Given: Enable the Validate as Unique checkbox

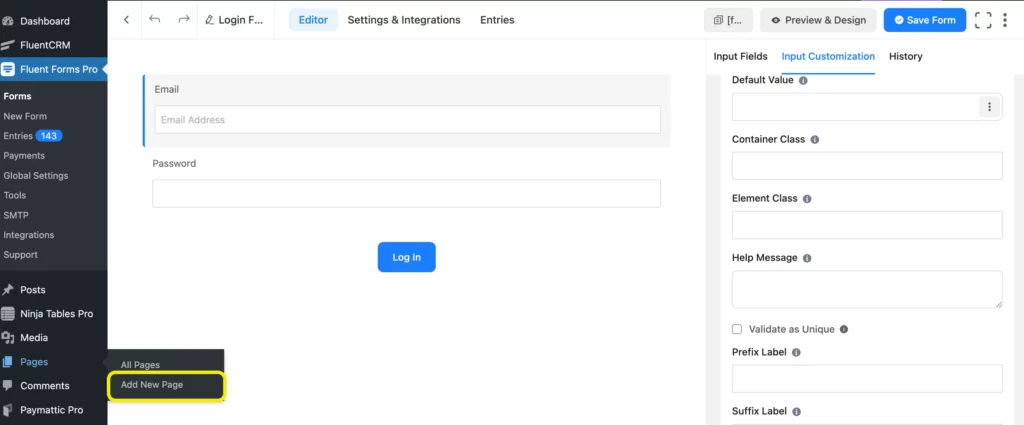Looking at the screenshot, I should coord(737,329).
